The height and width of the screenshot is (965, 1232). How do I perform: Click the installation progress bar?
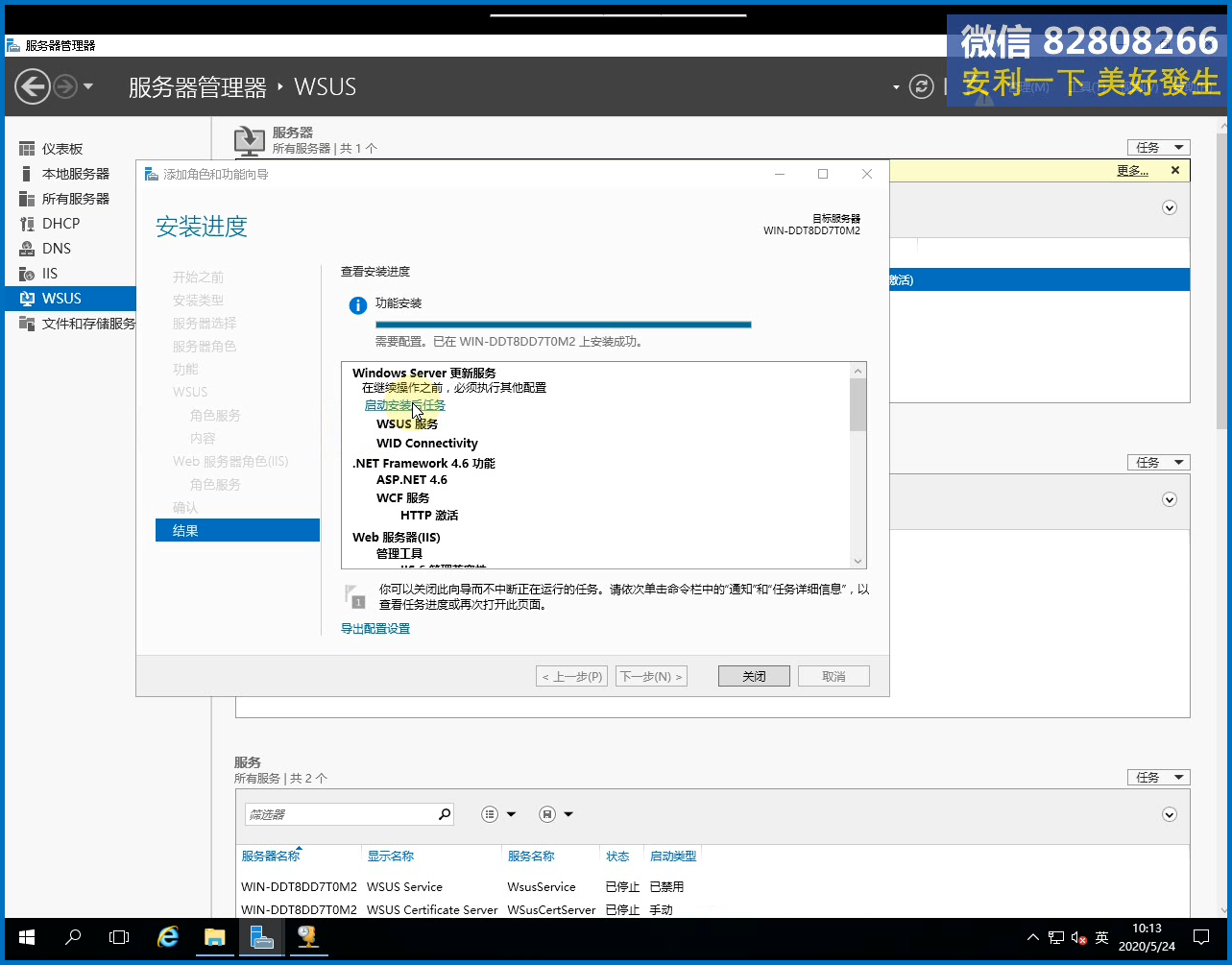(563, 325)
